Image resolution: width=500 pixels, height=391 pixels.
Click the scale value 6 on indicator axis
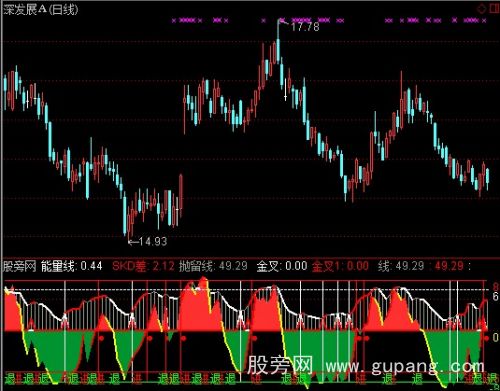496,297
